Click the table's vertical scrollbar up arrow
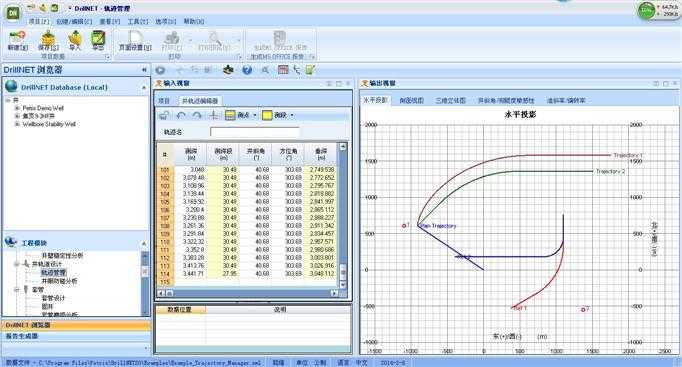682x367 pixels. click(343, 147)
